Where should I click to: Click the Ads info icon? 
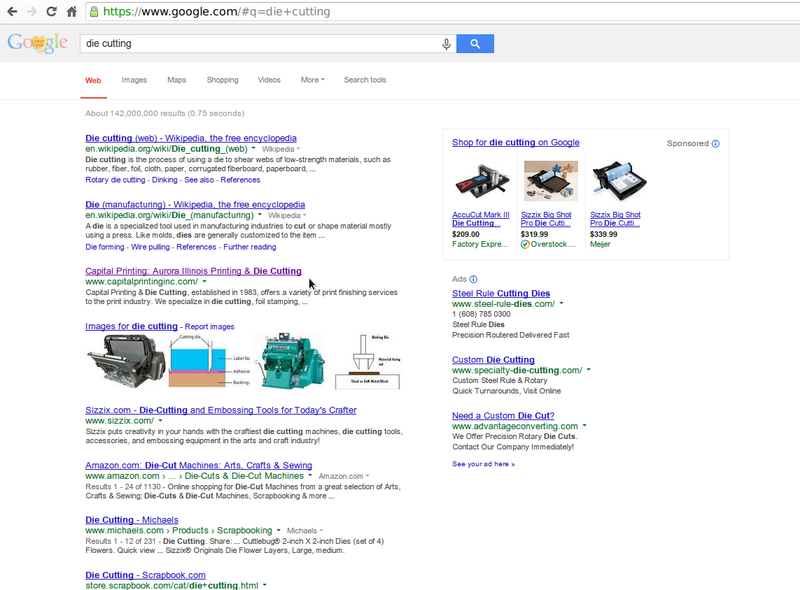coord(473,279)
